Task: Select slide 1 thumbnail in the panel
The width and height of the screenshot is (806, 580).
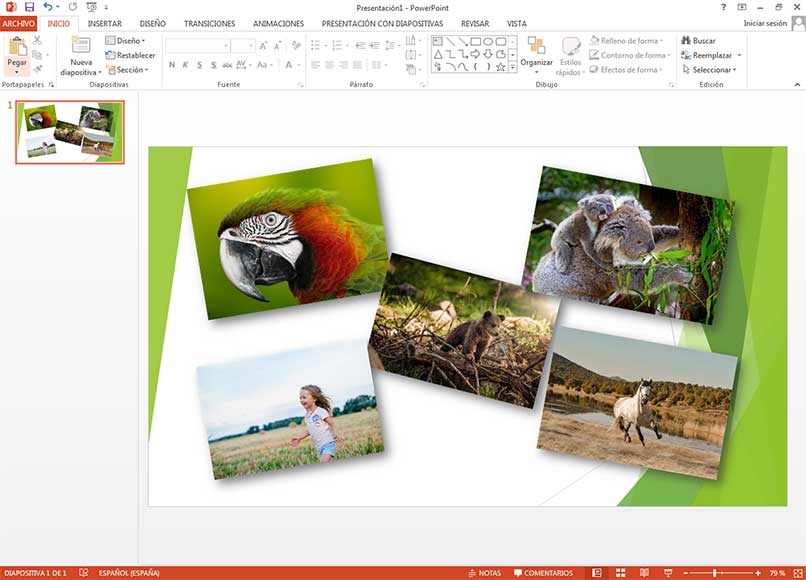Action: [x=70, y=131]
